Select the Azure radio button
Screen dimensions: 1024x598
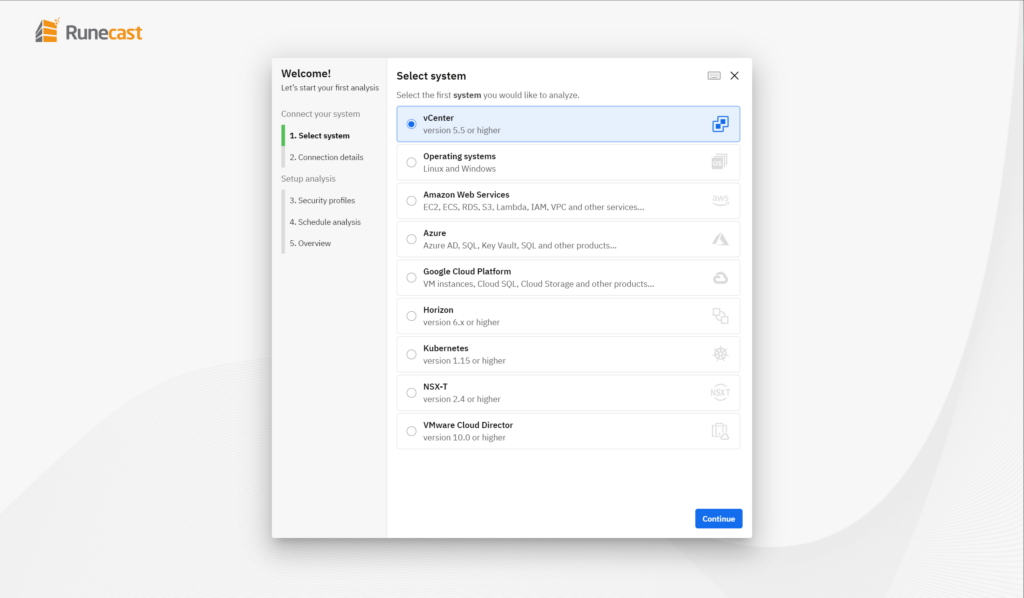411,239
